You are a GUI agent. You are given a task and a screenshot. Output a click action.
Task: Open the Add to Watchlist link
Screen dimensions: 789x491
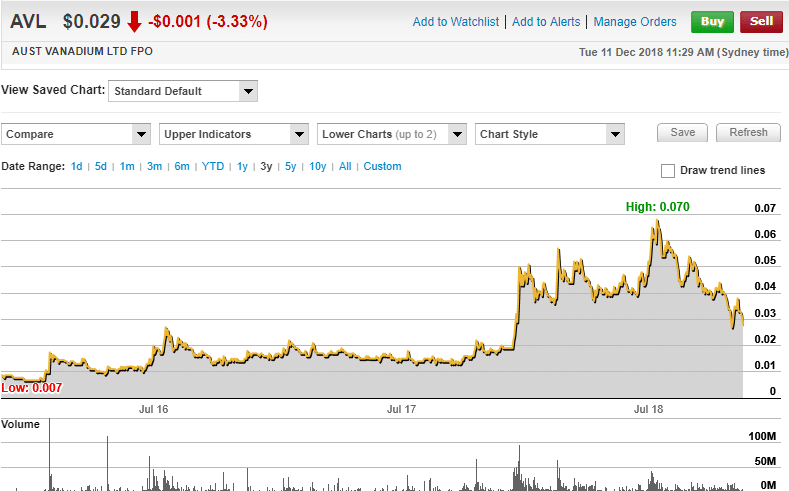click(x=456, y=22)
